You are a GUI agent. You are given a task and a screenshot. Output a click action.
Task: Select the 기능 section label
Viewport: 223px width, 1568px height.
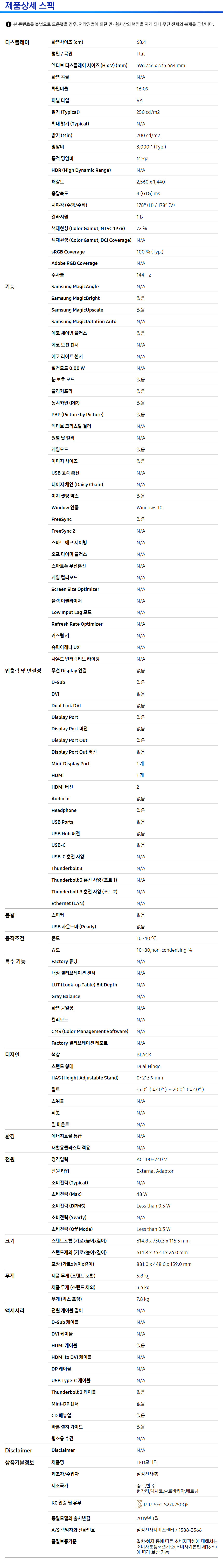tap(10, 287)
